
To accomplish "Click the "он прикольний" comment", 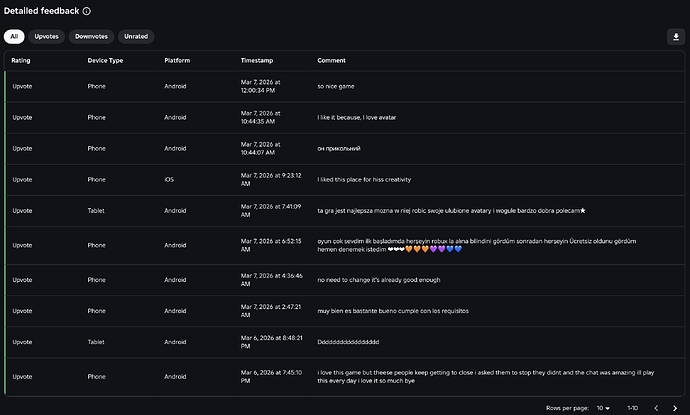I will click(x=338, y=149).
